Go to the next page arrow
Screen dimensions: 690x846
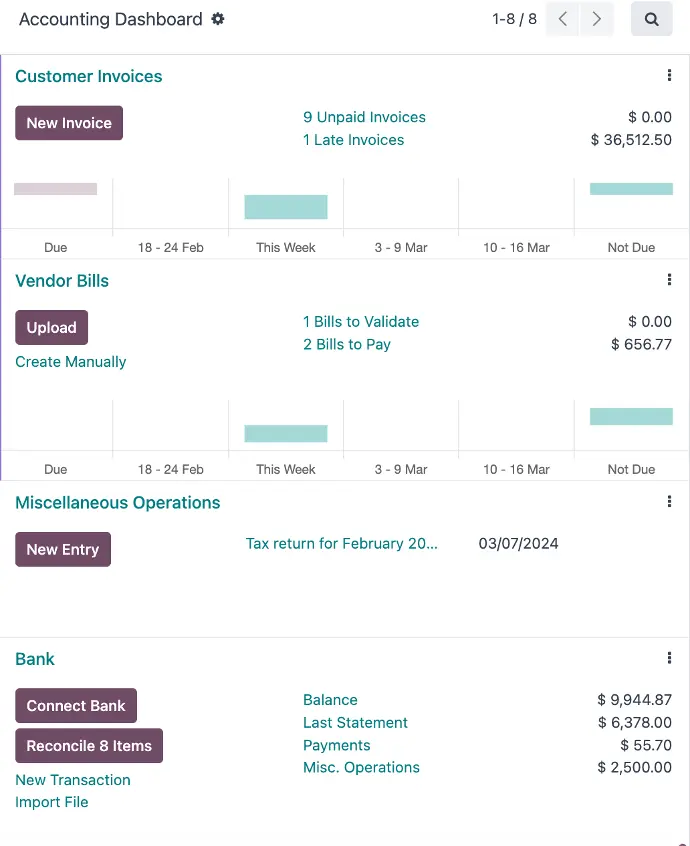click(597, 19)
